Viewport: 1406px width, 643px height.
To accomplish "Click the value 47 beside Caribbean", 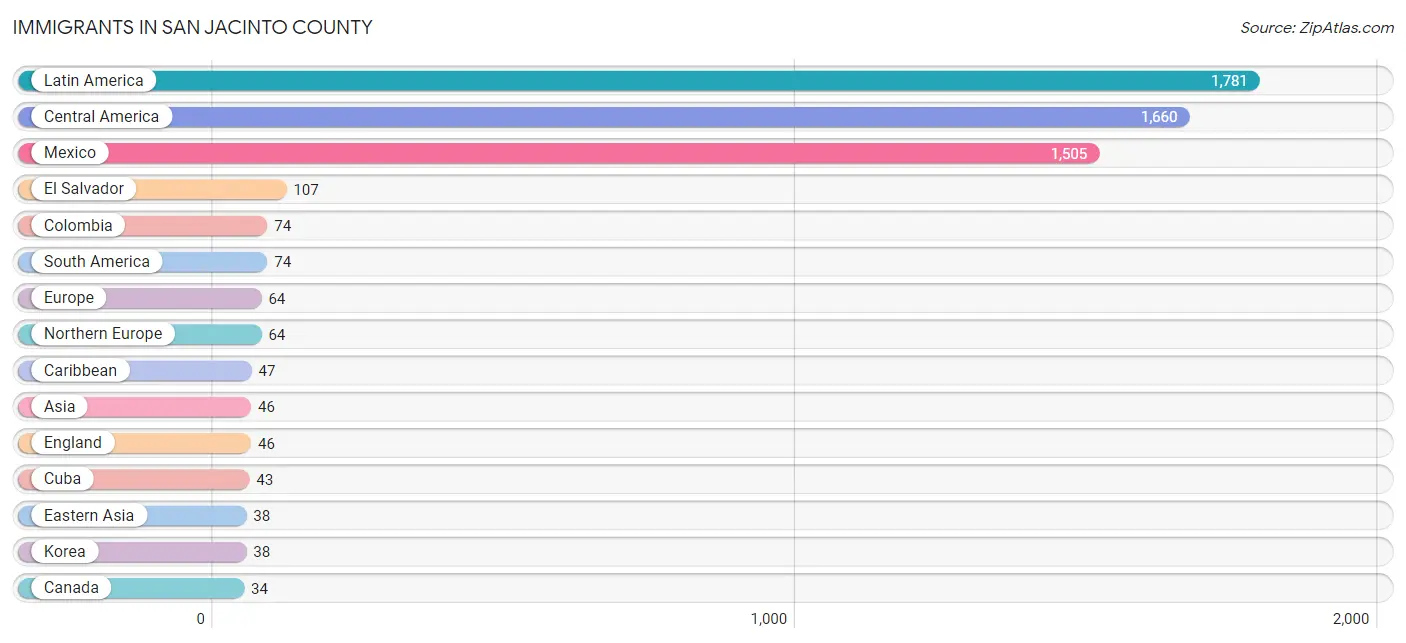I will tap(266, 371).
